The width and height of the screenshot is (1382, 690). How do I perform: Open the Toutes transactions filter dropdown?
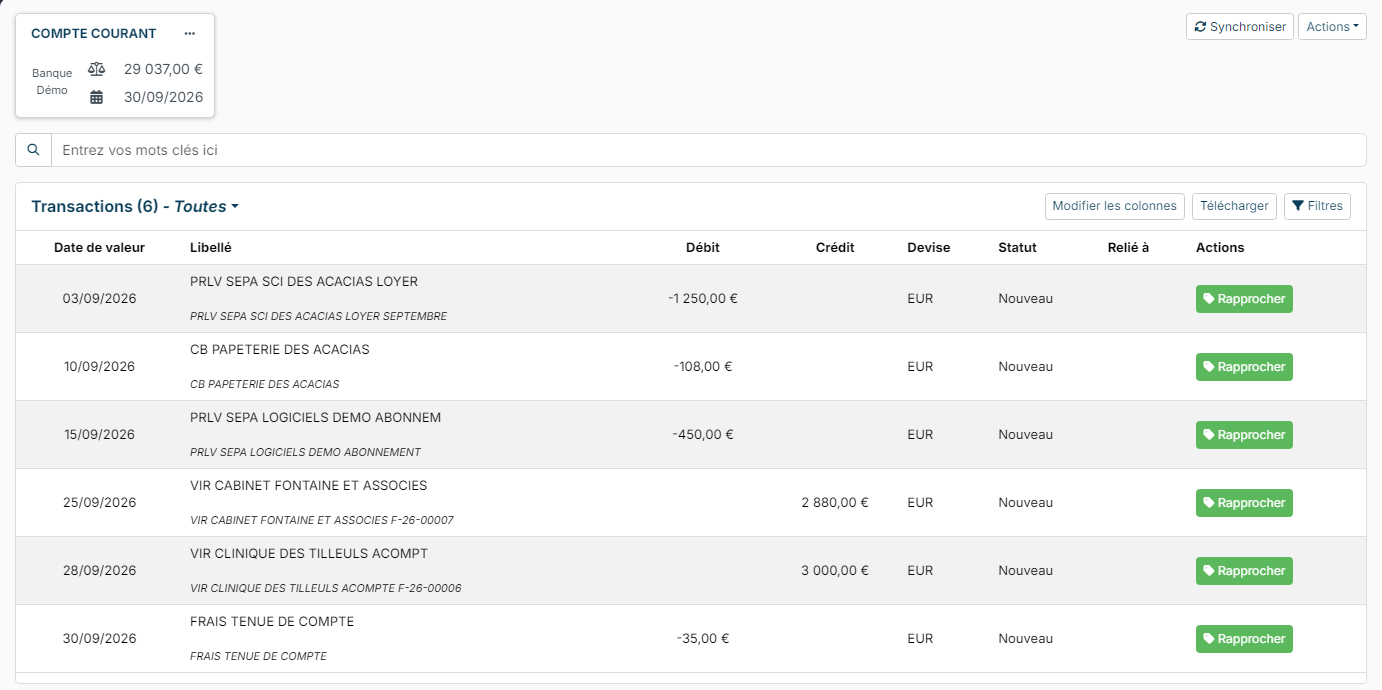tap(206, 207)
